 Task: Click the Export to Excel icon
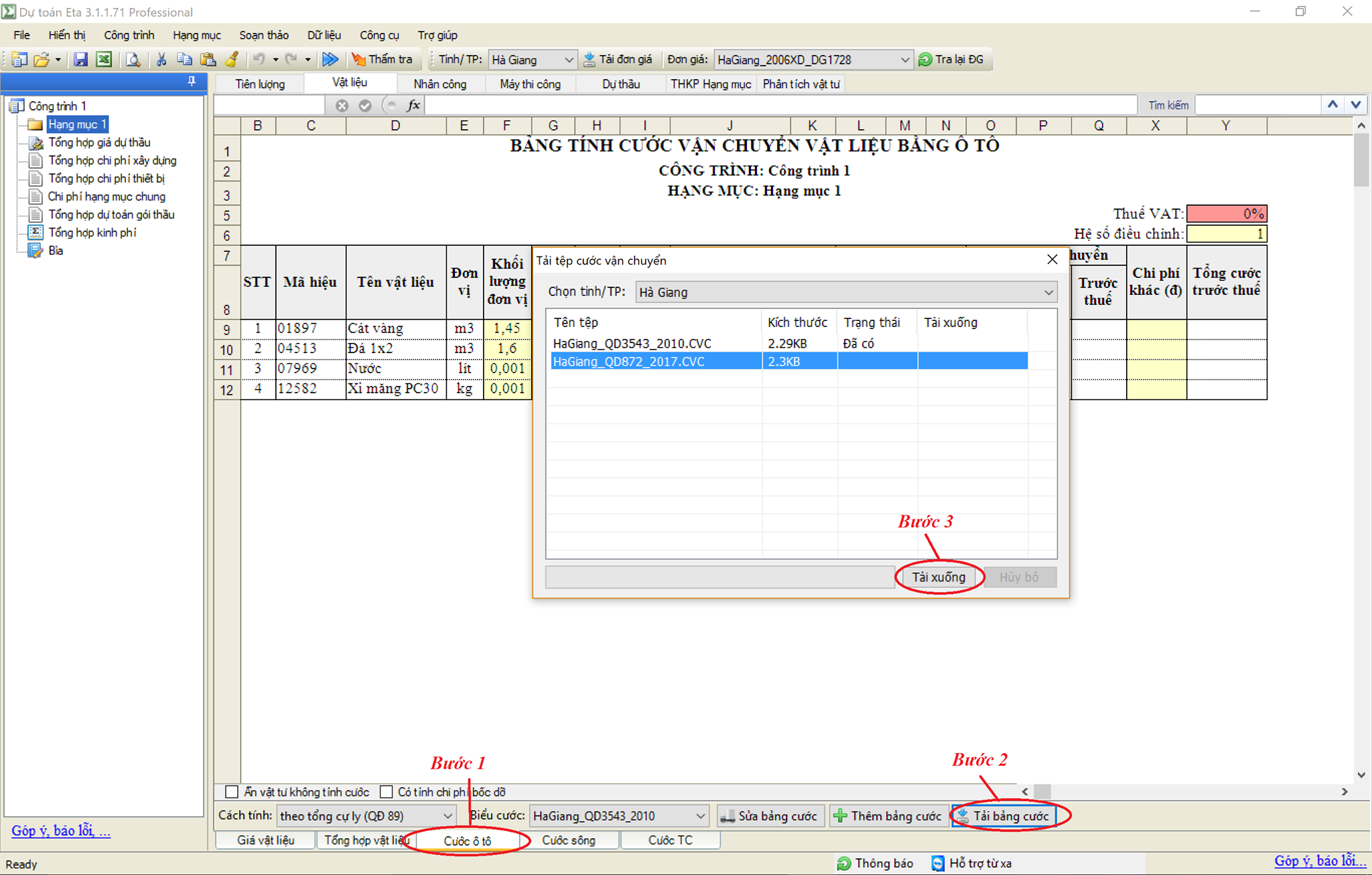point(104,60)
